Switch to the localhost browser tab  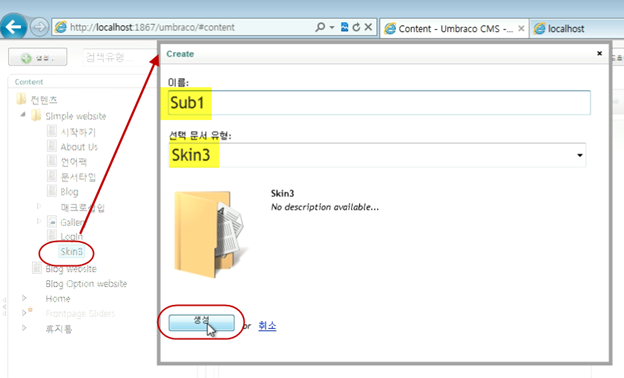click(x=577, y=28)
